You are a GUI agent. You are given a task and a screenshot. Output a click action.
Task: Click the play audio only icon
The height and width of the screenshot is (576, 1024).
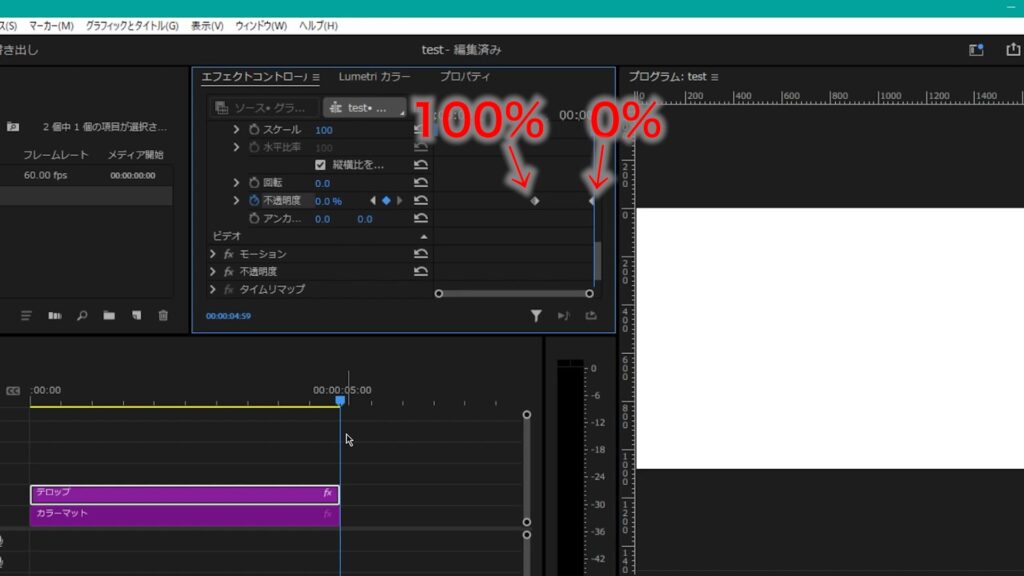pyautogui.click(x=563, y=316)
